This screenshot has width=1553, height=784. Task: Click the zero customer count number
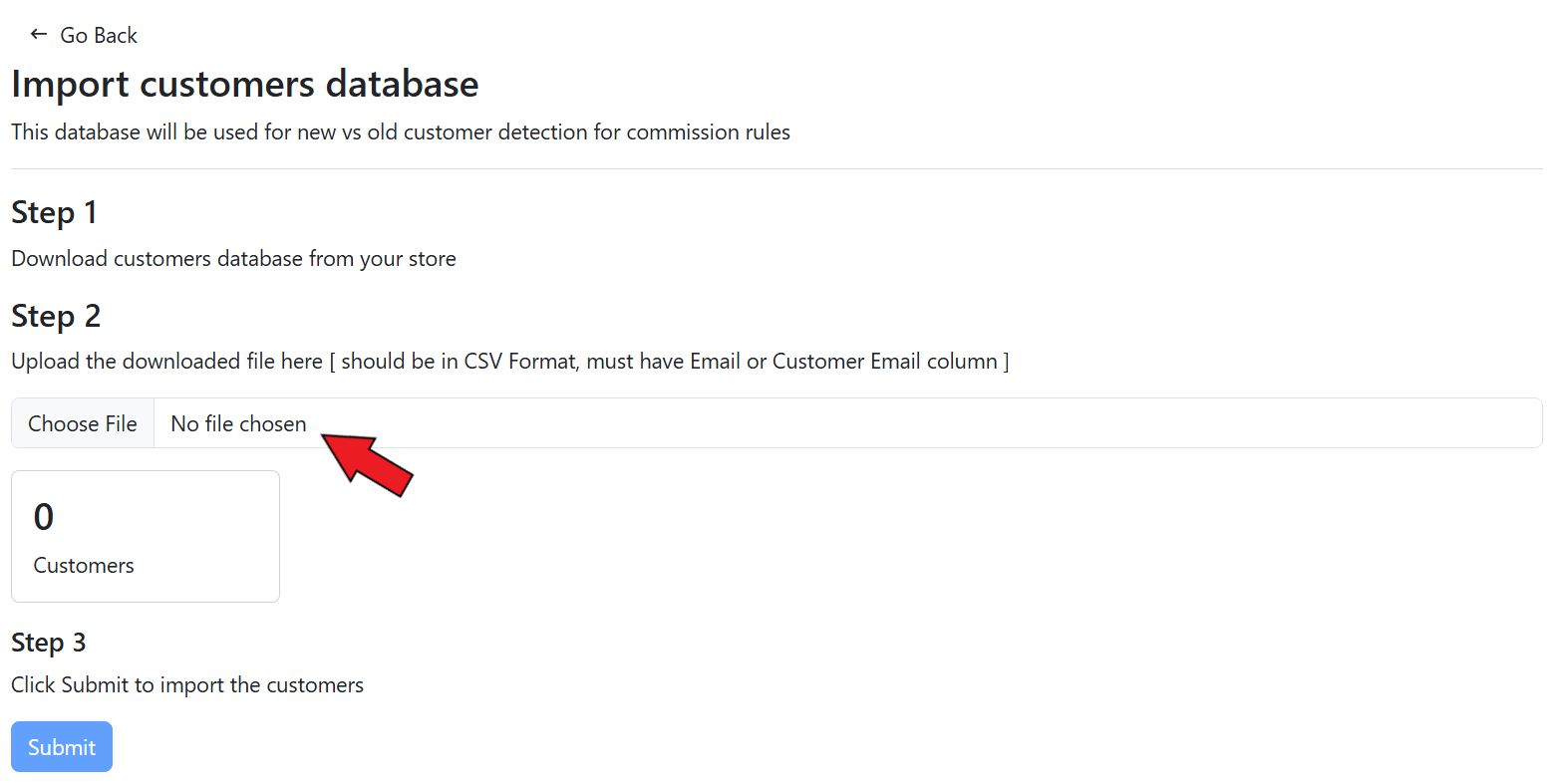(44, 517)
